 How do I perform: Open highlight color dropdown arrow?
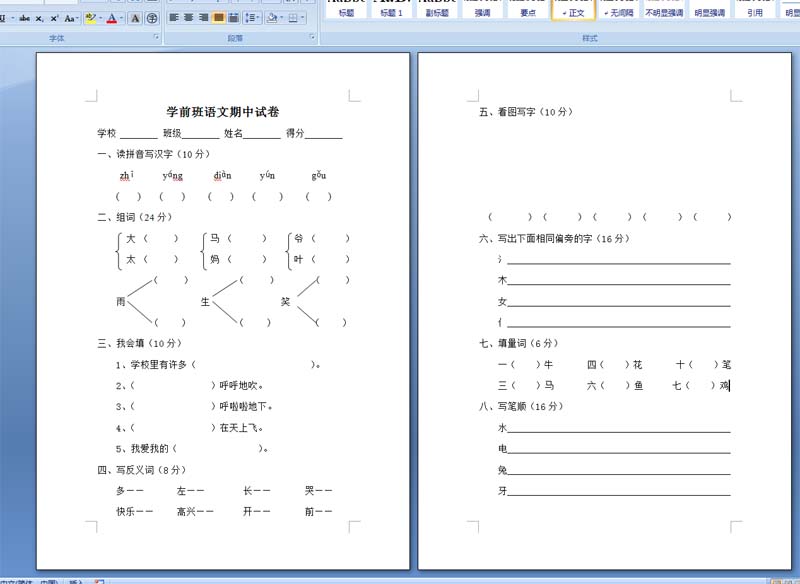coord(101,18)
